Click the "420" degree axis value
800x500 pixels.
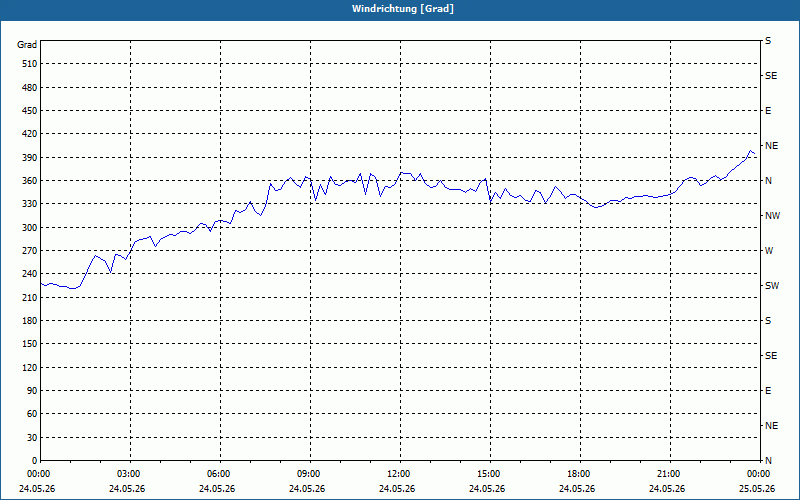(x=30, y=134)
